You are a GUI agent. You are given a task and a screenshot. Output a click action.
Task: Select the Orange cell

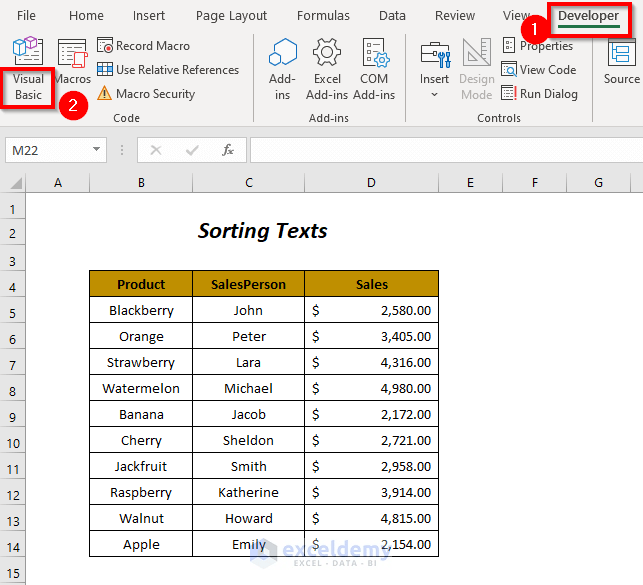[141, 336]
